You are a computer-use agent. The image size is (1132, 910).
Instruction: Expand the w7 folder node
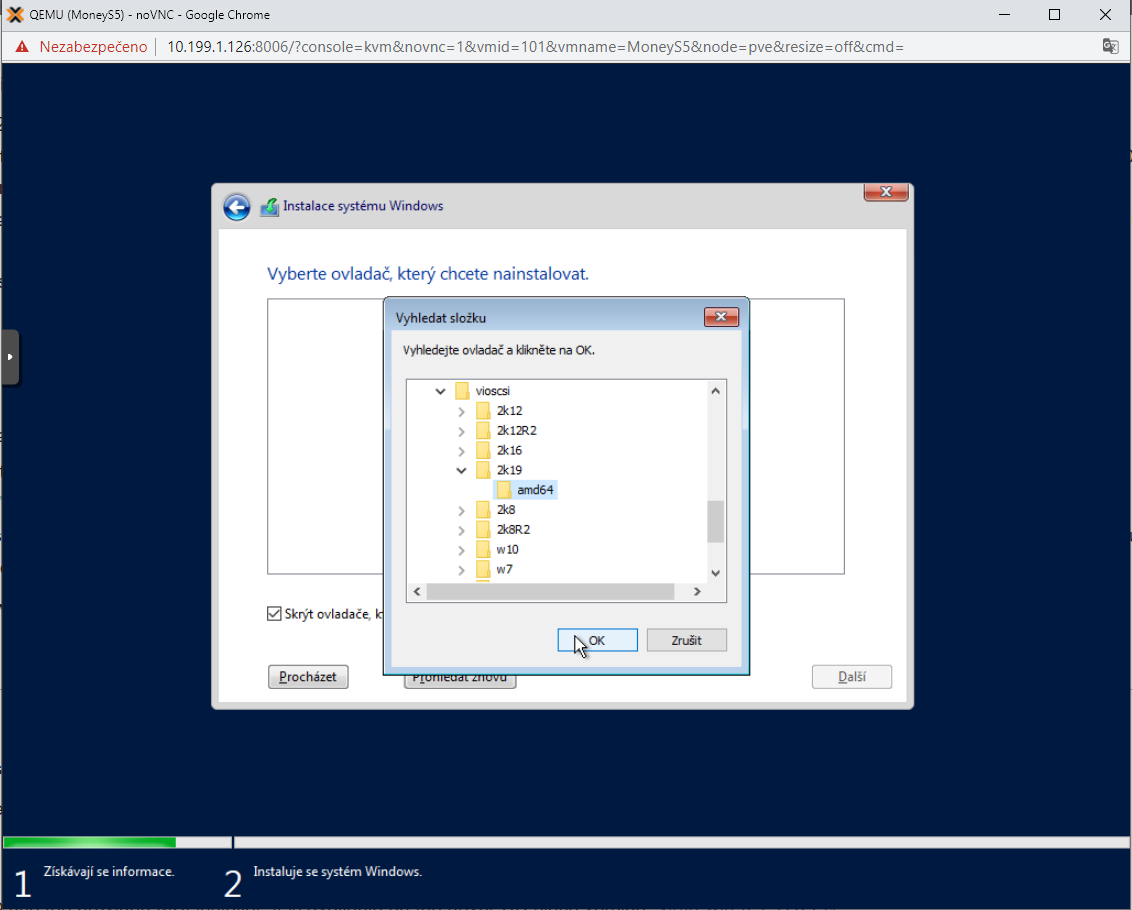click(x=461, y=570)
